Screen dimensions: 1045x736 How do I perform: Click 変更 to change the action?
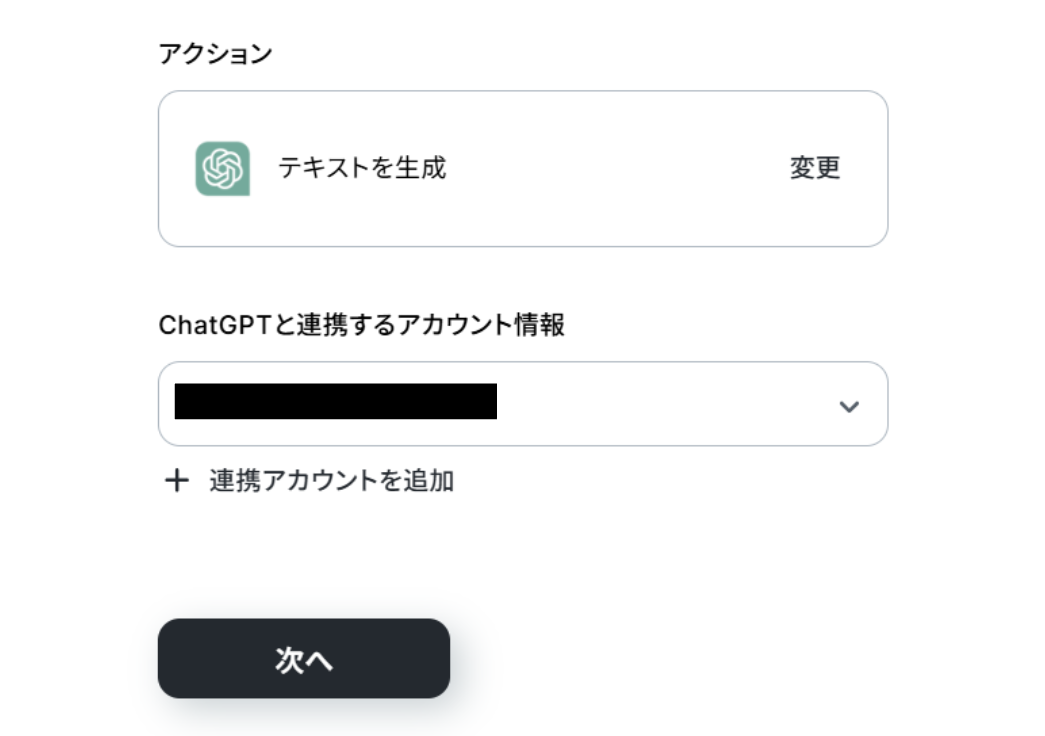pyautogui.click(x=815, y=168)
